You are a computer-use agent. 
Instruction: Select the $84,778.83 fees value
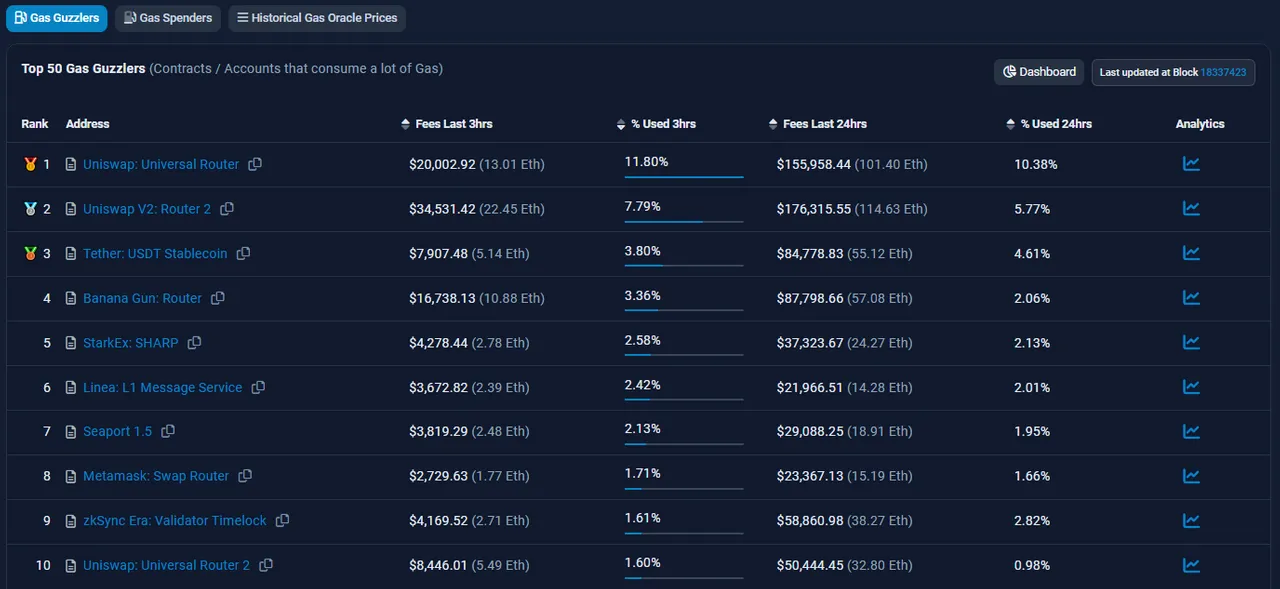click(810, 253)
